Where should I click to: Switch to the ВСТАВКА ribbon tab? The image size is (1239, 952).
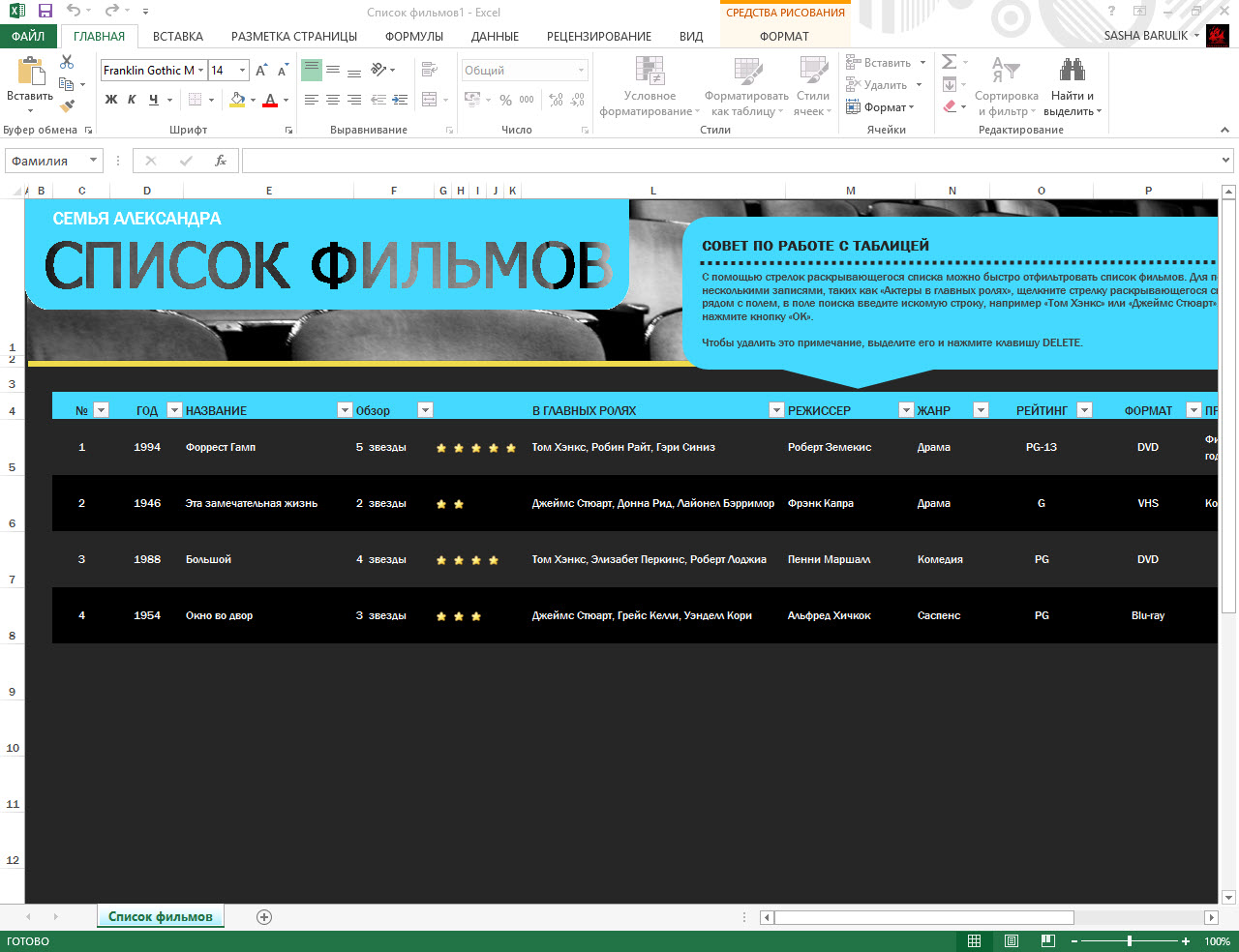pyautogui.click(x=178, y=37)
